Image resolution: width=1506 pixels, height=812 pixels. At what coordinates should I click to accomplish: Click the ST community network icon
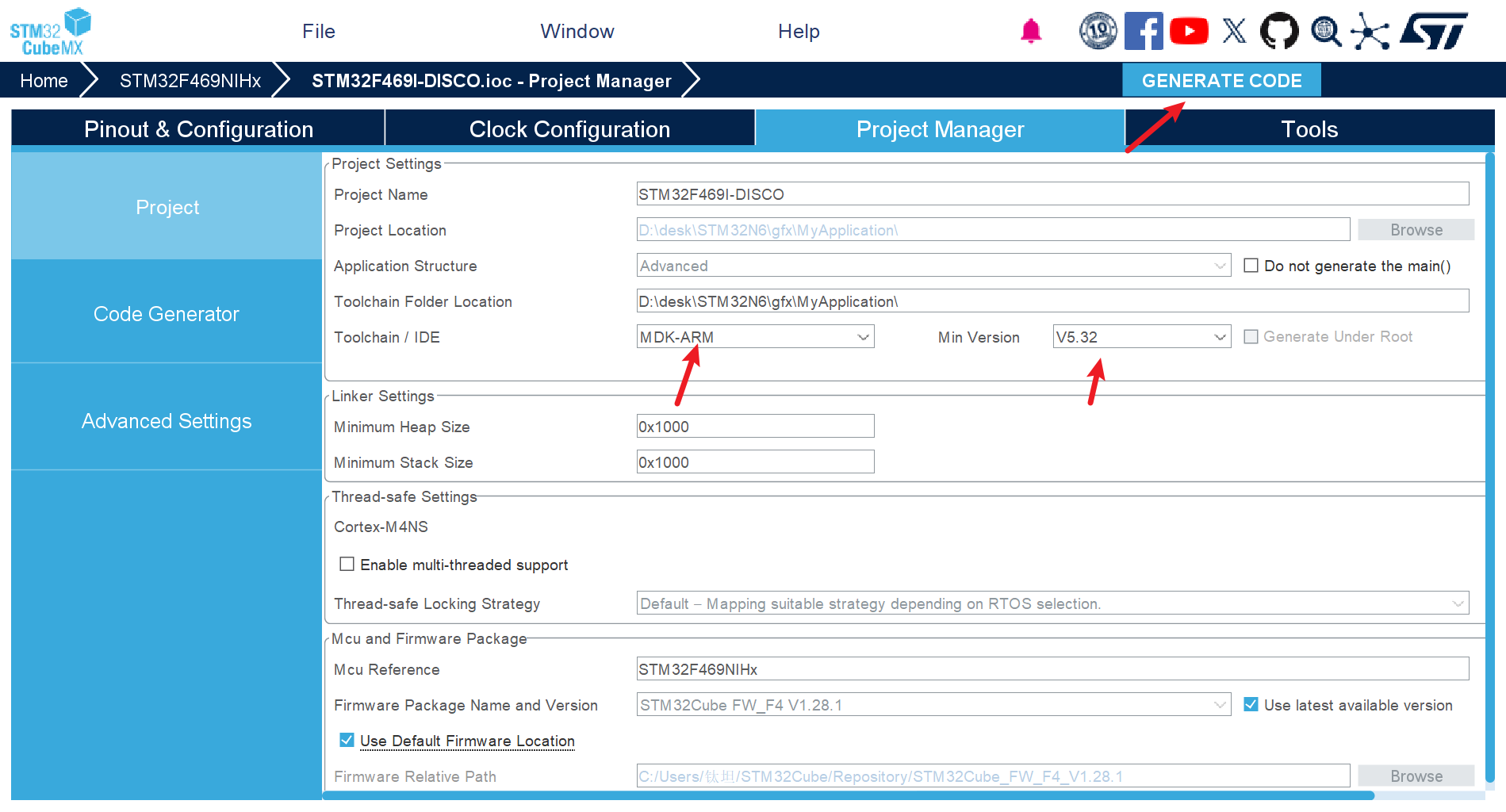pos(1370,31)
